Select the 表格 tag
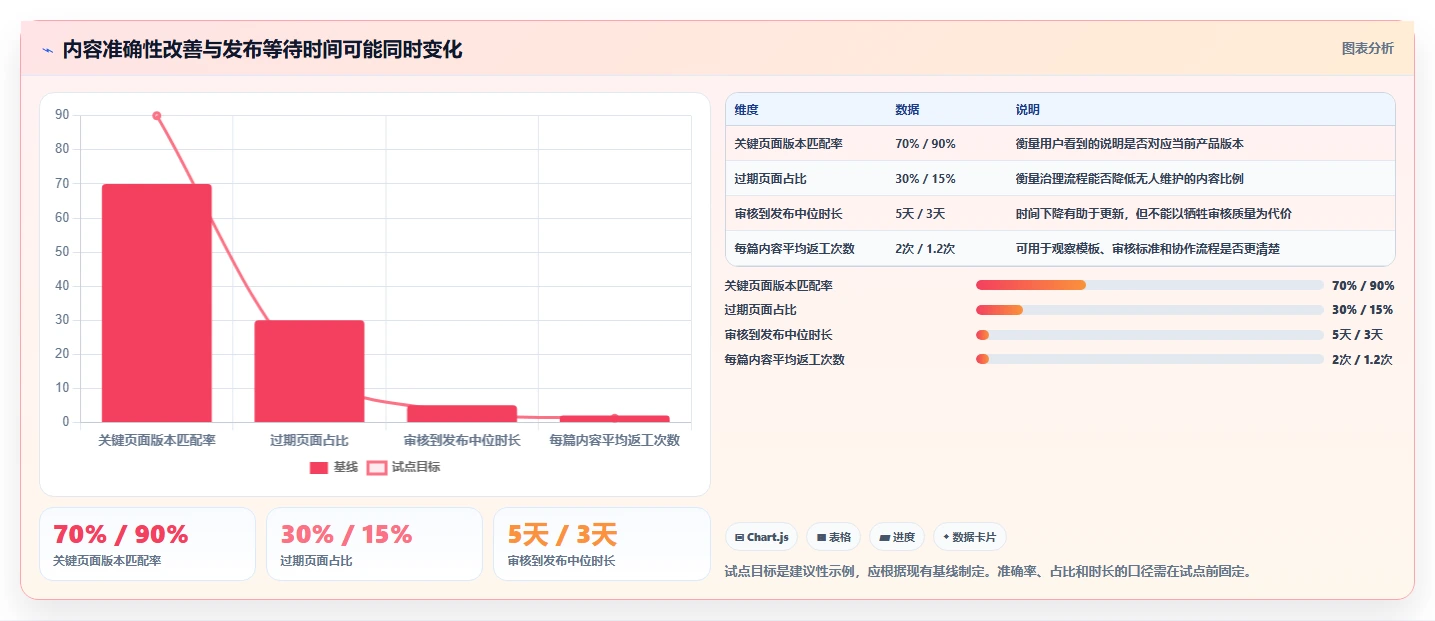 click(x=833, y=537)
